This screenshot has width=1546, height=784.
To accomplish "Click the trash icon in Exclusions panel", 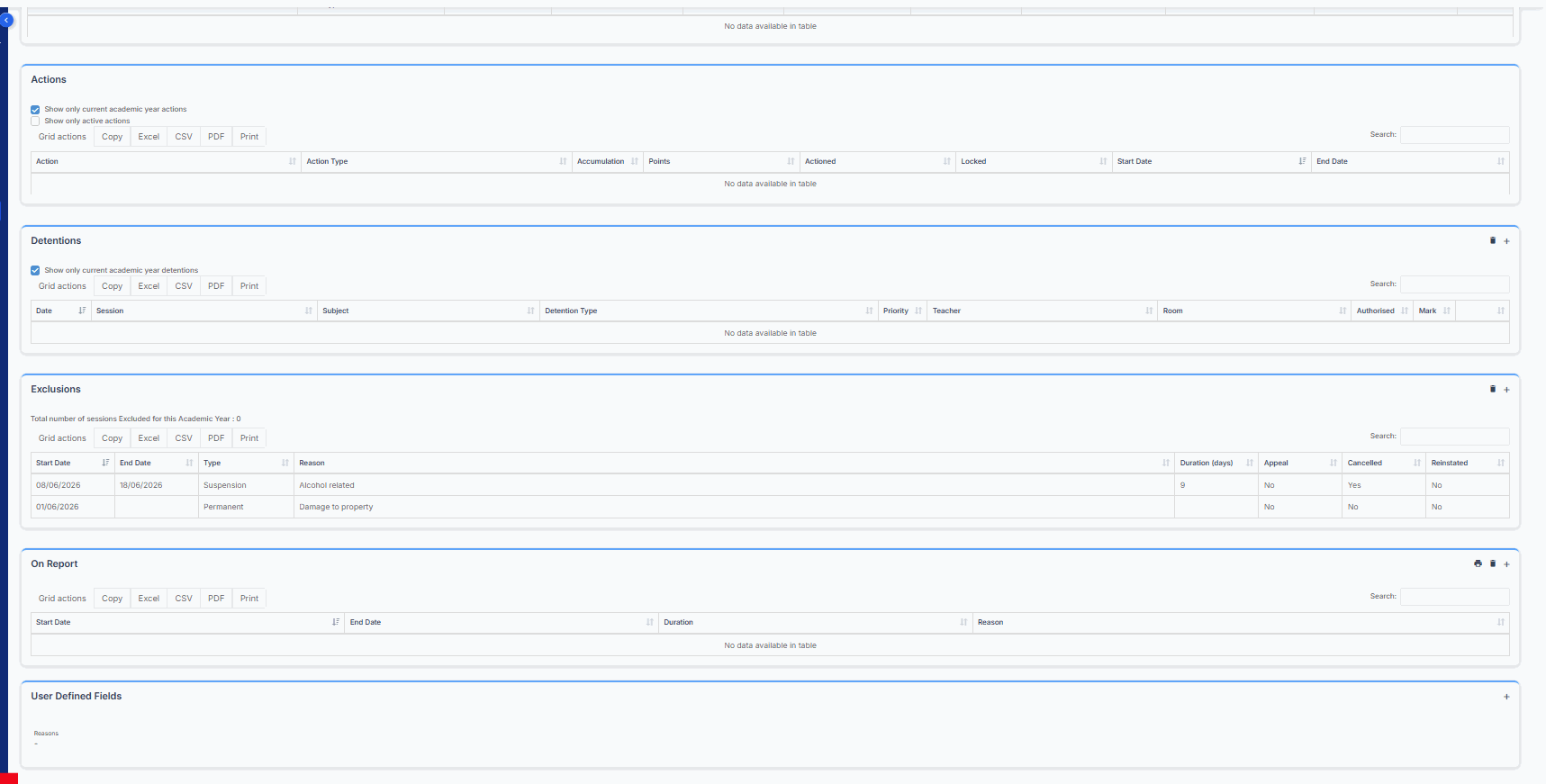I will (1493, 389).
